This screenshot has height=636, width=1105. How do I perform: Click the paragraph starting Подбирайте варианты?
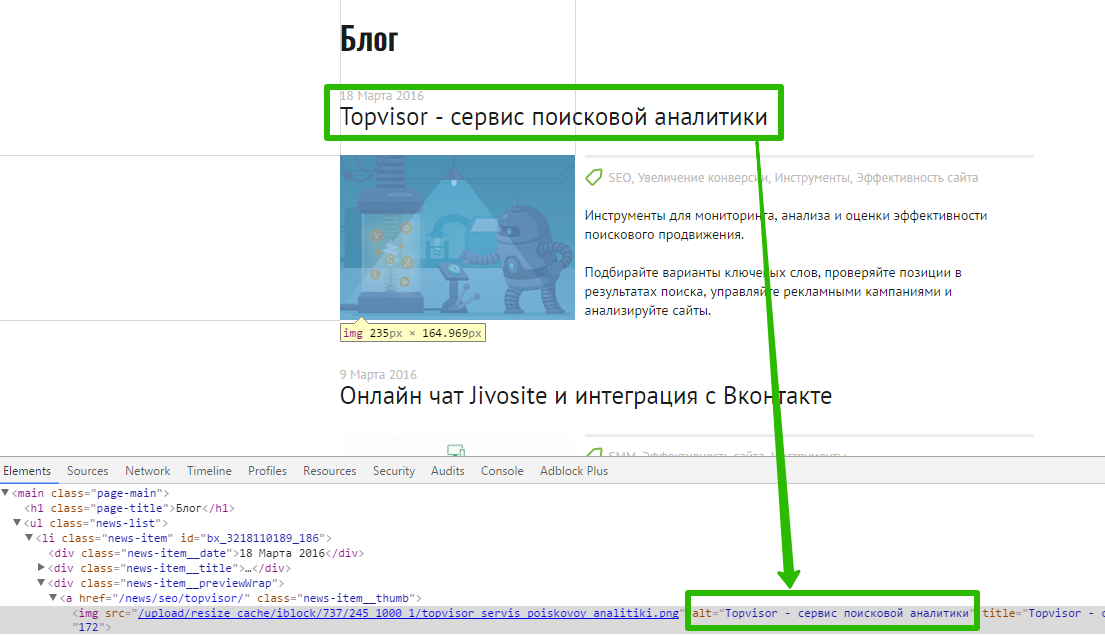(773, 291)
